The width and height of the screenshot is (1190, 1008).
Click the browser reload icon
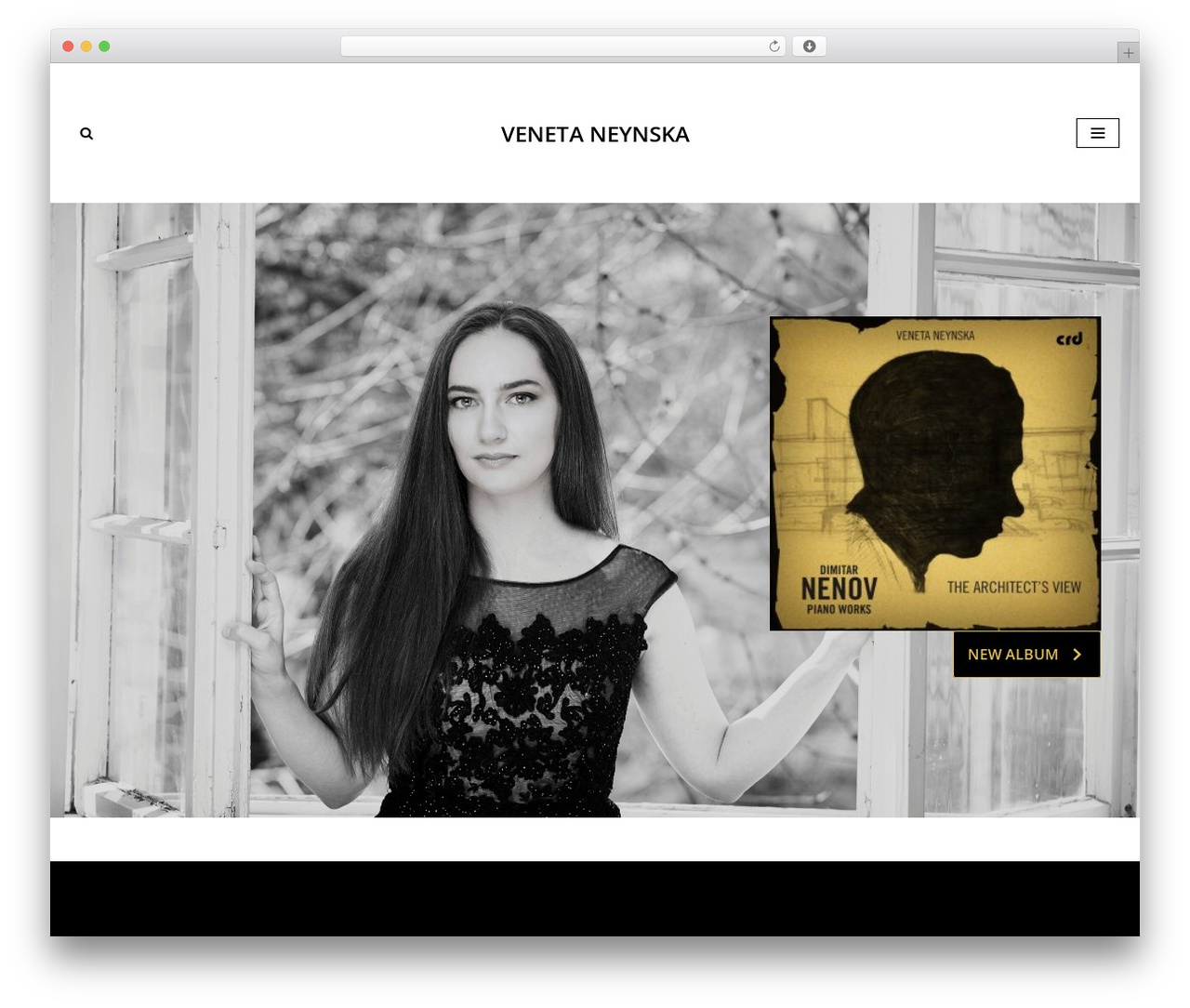774,46
